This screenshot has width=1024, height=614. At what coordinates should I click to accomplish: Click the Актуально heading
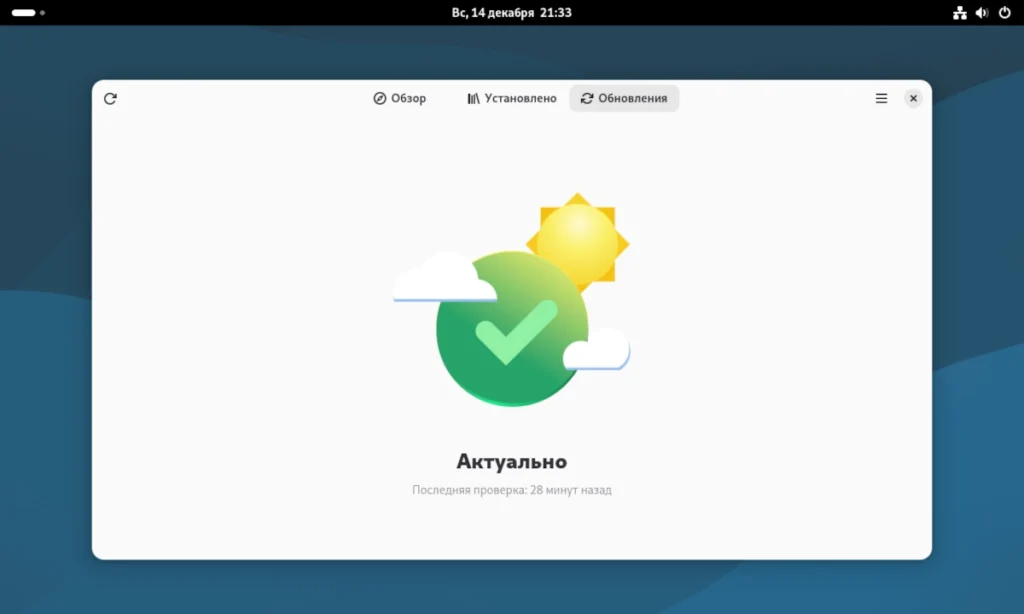(511, 461)
